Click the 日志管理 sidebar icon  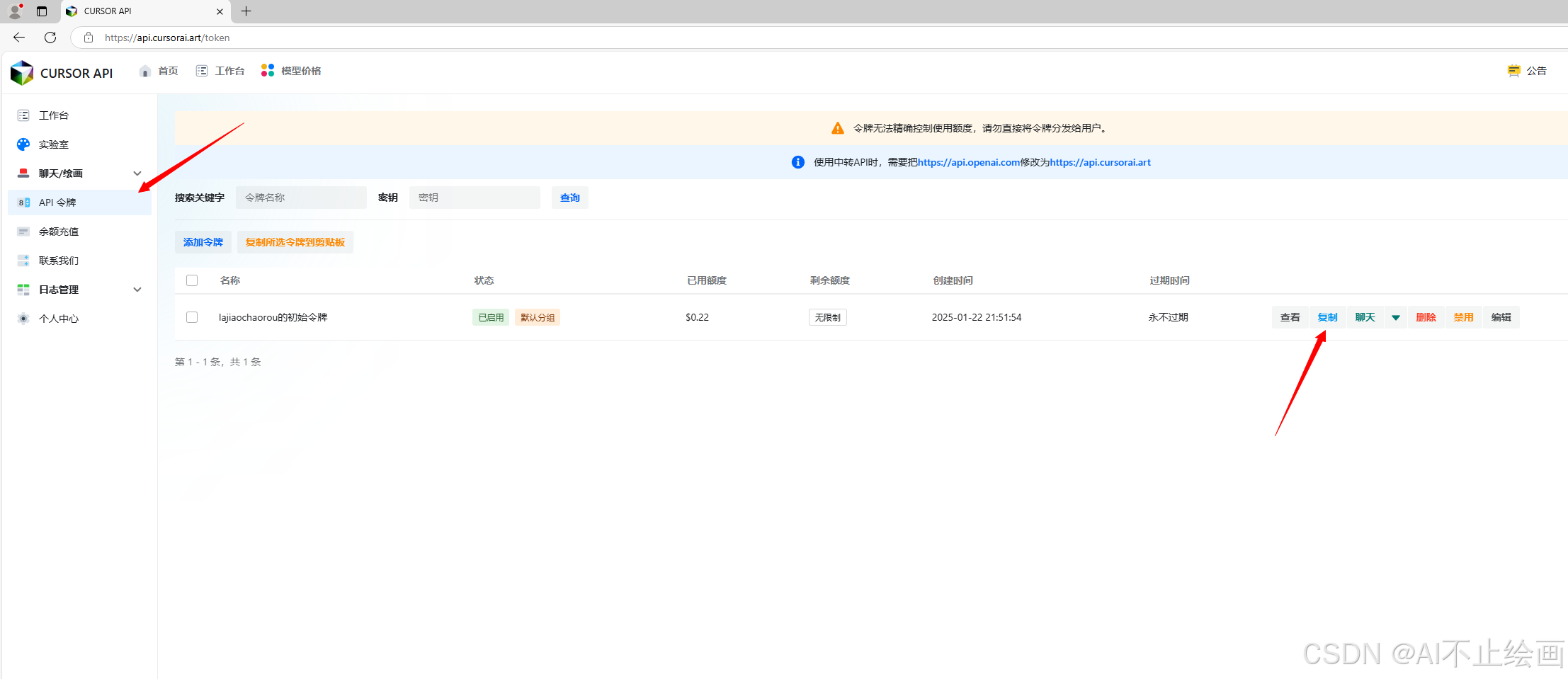(23, 290)
